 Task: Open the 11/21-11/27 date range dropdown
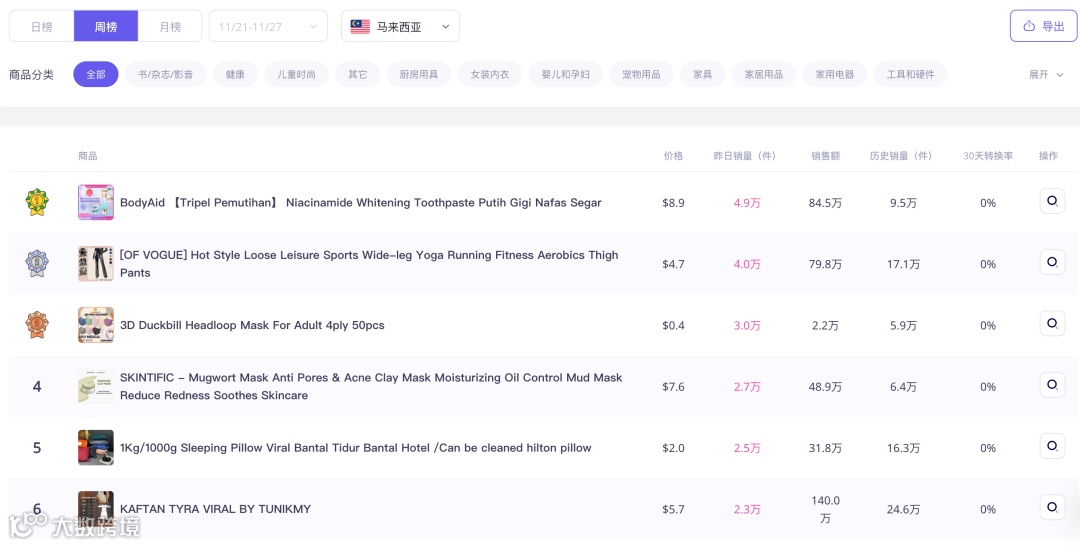(x=268, y=26)
